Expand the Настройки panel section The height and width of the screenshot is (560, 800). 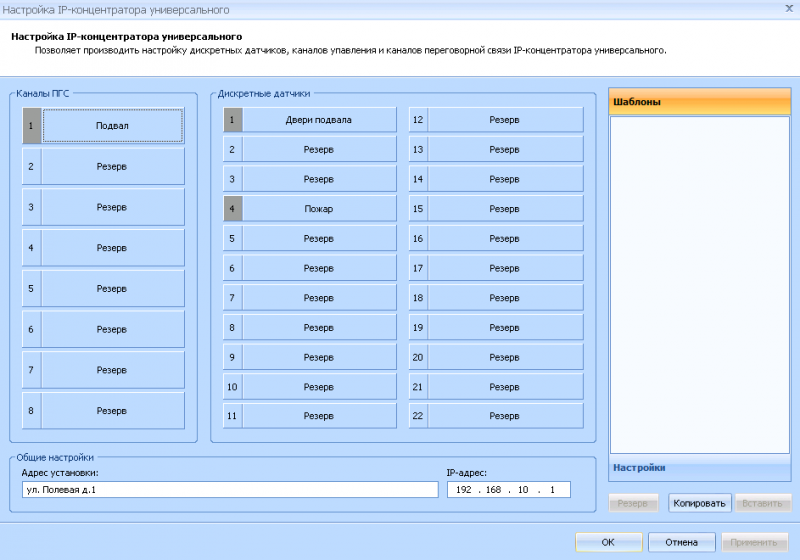click(699, 468)
